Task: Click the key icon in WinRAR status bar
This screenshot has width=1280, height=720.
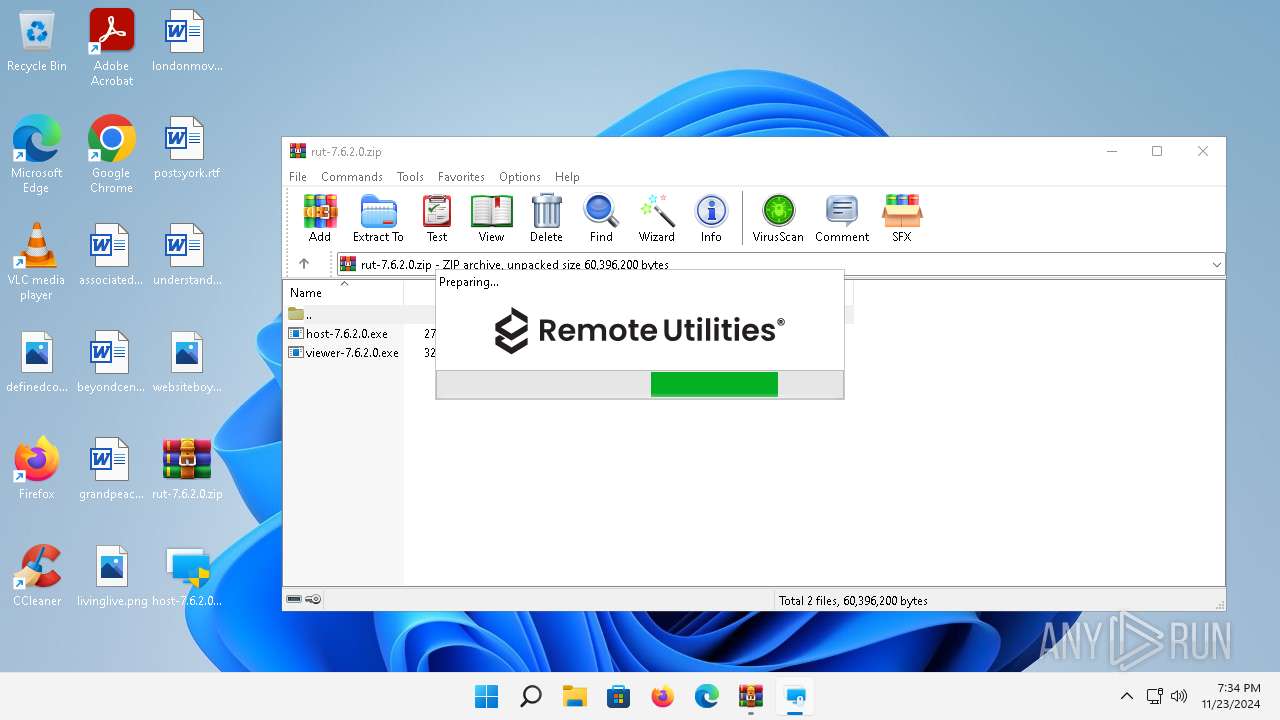Action: tap(313, 600)
